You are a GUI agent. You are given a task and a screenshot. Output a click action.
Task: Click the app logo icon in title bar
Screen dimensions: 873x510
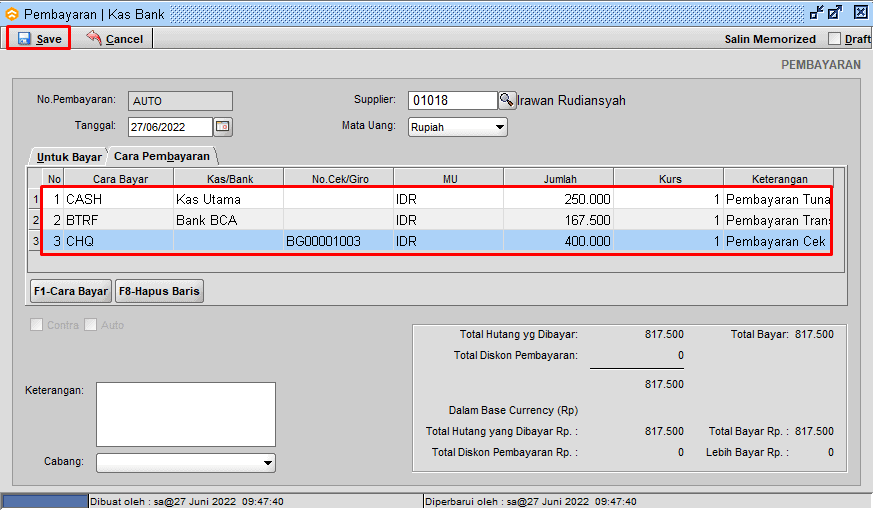(x=12, y=14)
